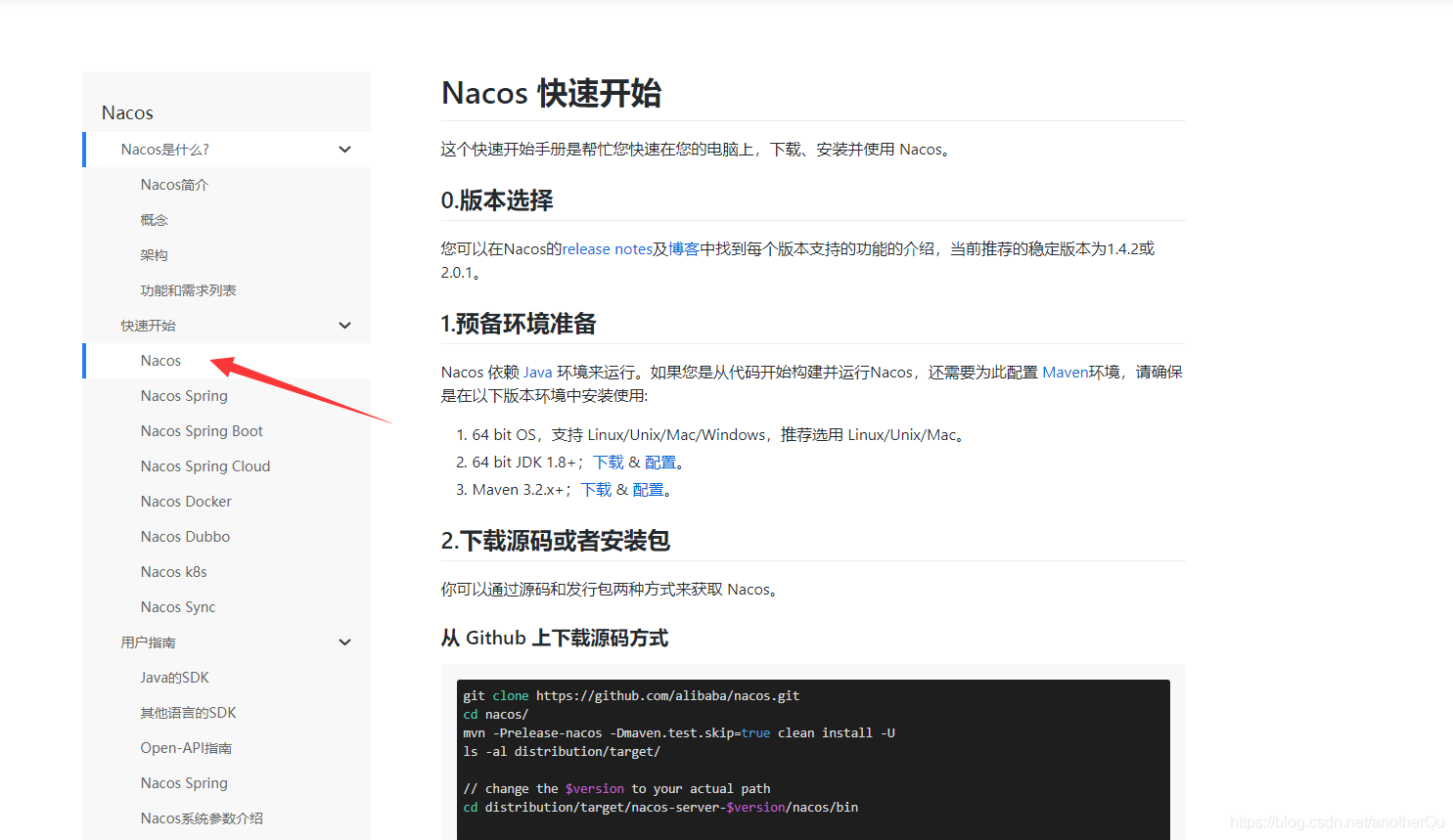The image size is (1453, 840).
Task: Click the Nacos是什么? menu heading
Action: point(165,150)
